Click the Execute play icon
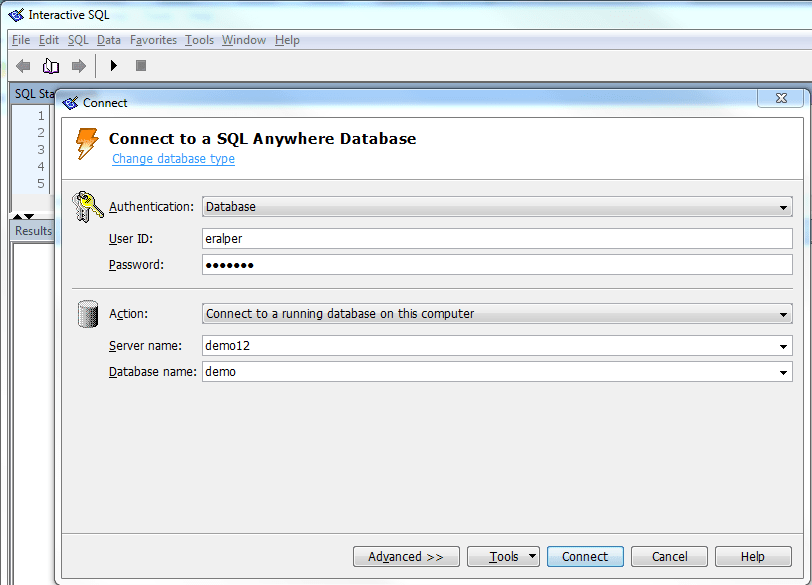This screenshot has width=812, height=585. point(114,66)
